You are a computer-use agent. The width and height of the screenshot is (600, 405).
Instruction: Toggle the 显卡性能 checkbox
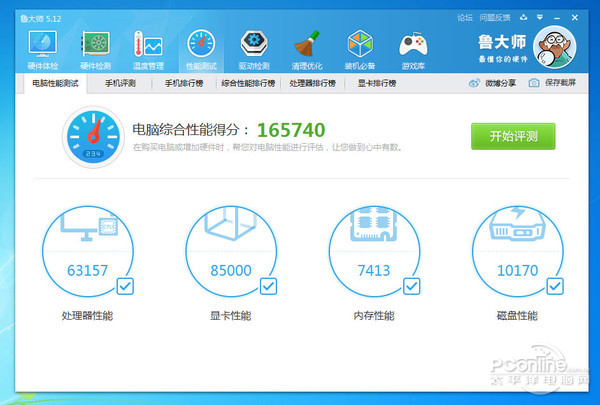click(x=268, y=286)
